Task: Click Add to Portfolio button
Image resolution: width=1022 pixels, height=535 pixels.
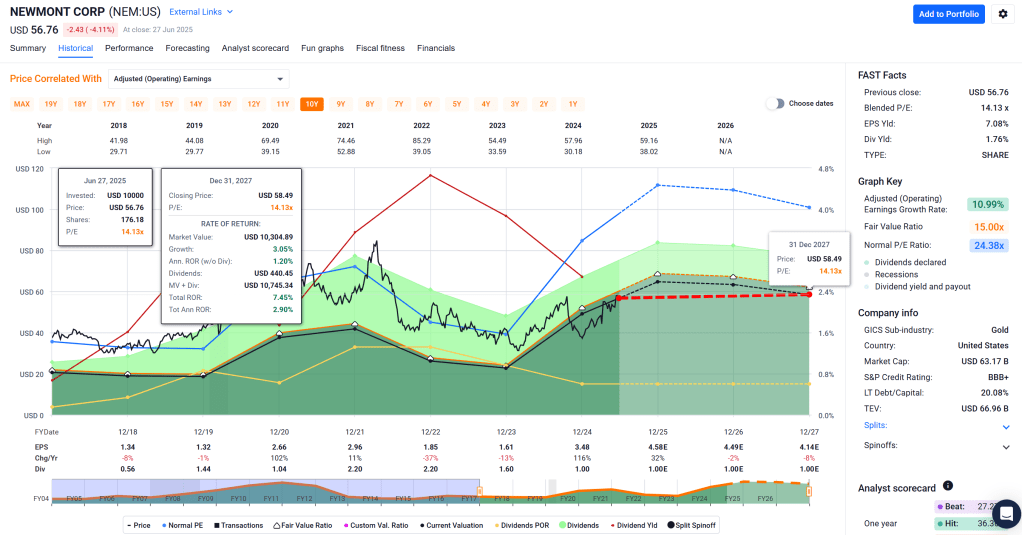Action: 948,14
